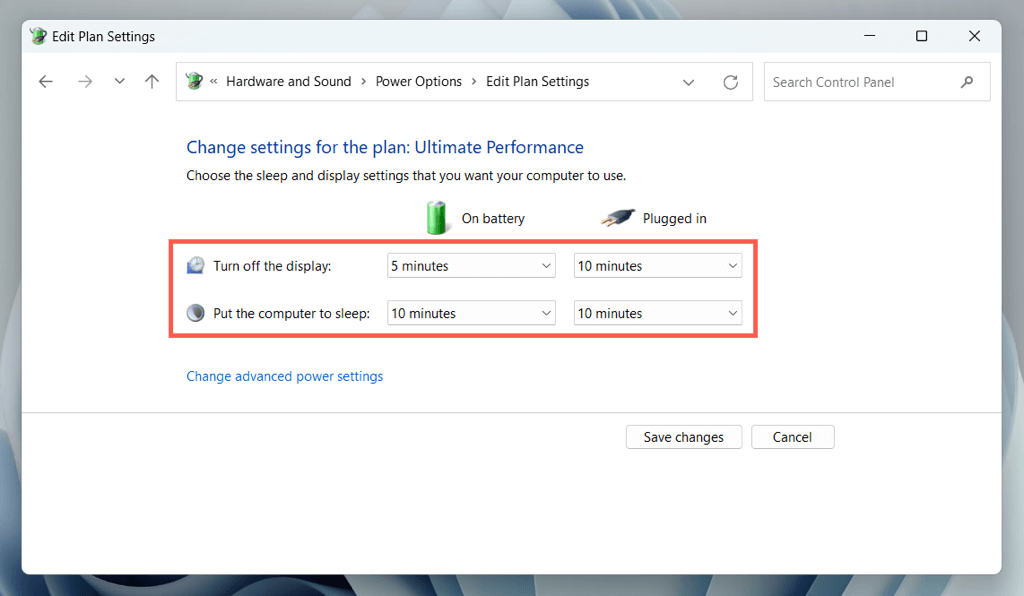Click the Forward navigation arrow
Viewport: 1024px width, 596px height.
point(85,82)
